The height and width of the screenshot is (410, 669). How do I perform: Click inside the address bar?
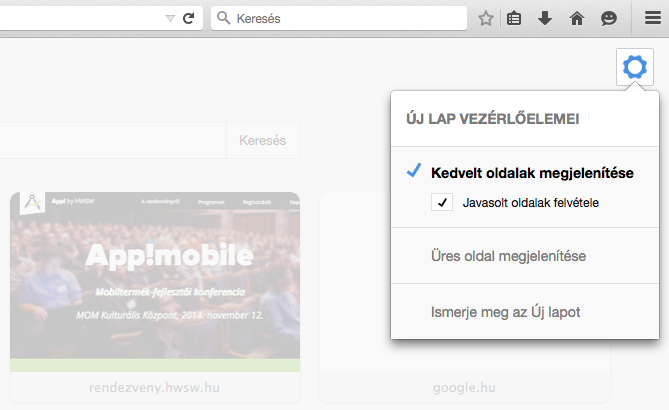click(x=80, y=18)
